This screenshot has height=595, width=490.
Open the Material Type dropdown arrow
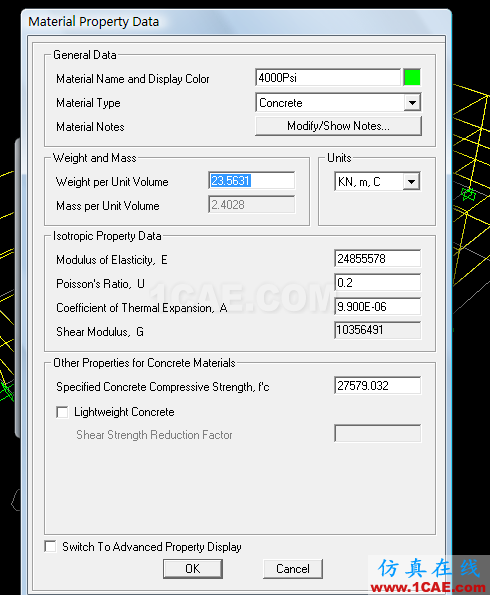(x=412, y=102)
